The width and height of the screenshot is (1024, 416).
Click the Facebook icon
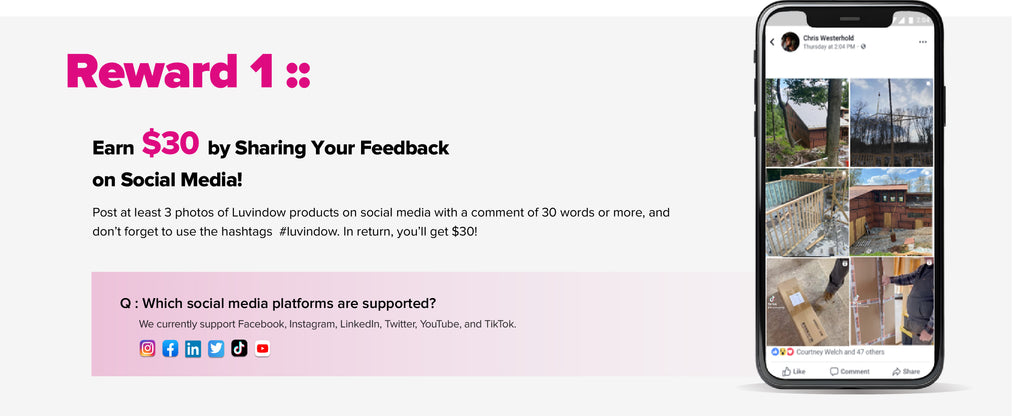pos(171,349)
